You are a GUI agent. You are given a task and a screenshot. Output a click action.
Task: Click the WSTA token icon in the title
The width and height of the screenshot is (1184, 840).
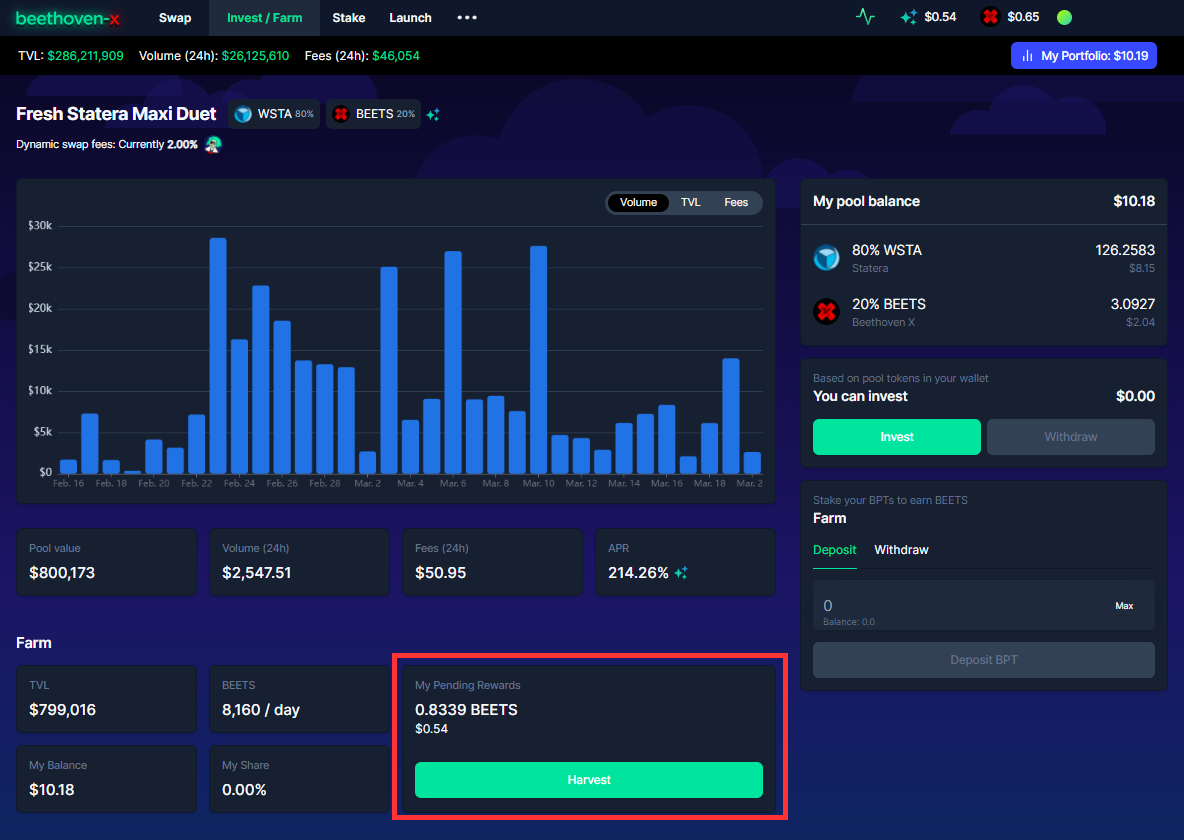coord(243,114)
